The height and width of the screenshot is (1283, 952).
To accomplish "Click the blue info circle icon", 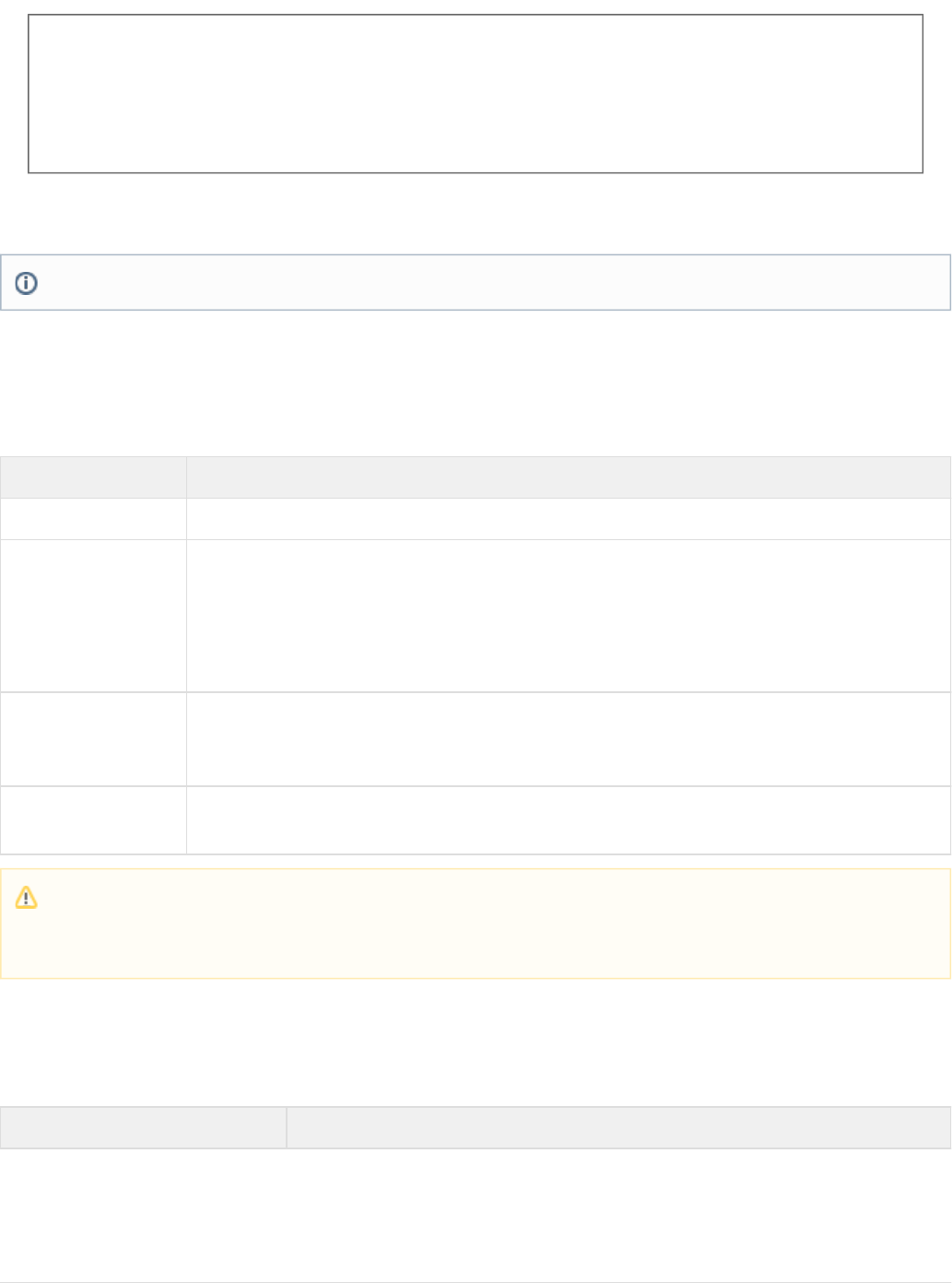I will pos(27,283).
